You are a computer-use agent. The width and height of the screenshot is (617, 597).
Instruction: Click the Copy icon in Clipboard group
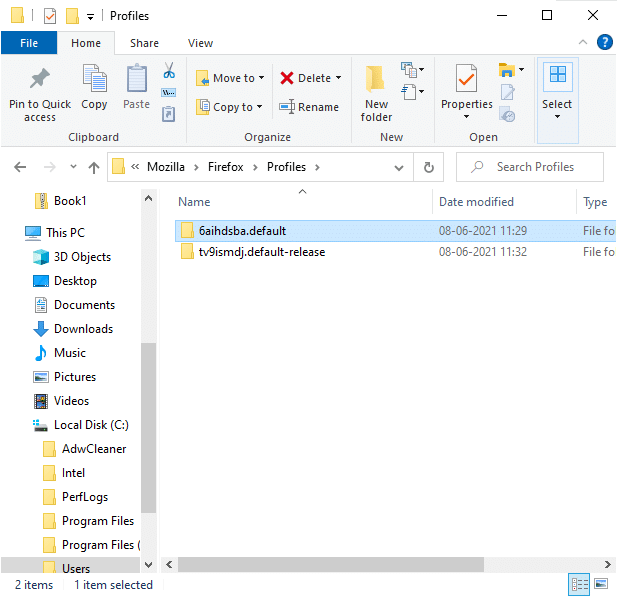point(95,80)
